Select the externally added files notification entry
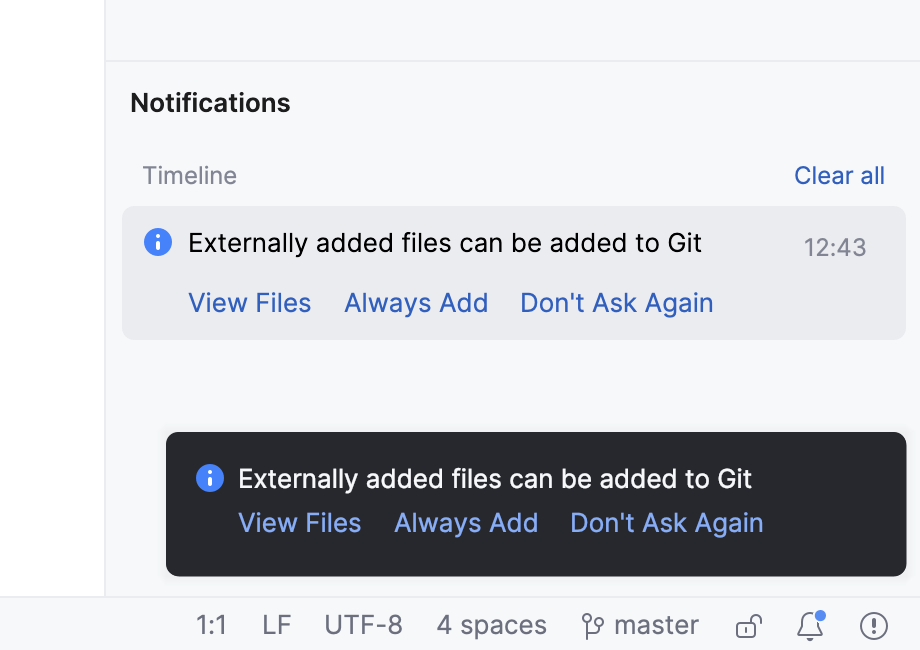The height and width of the screenshot is (650, 920). click(x=444, y=243)
